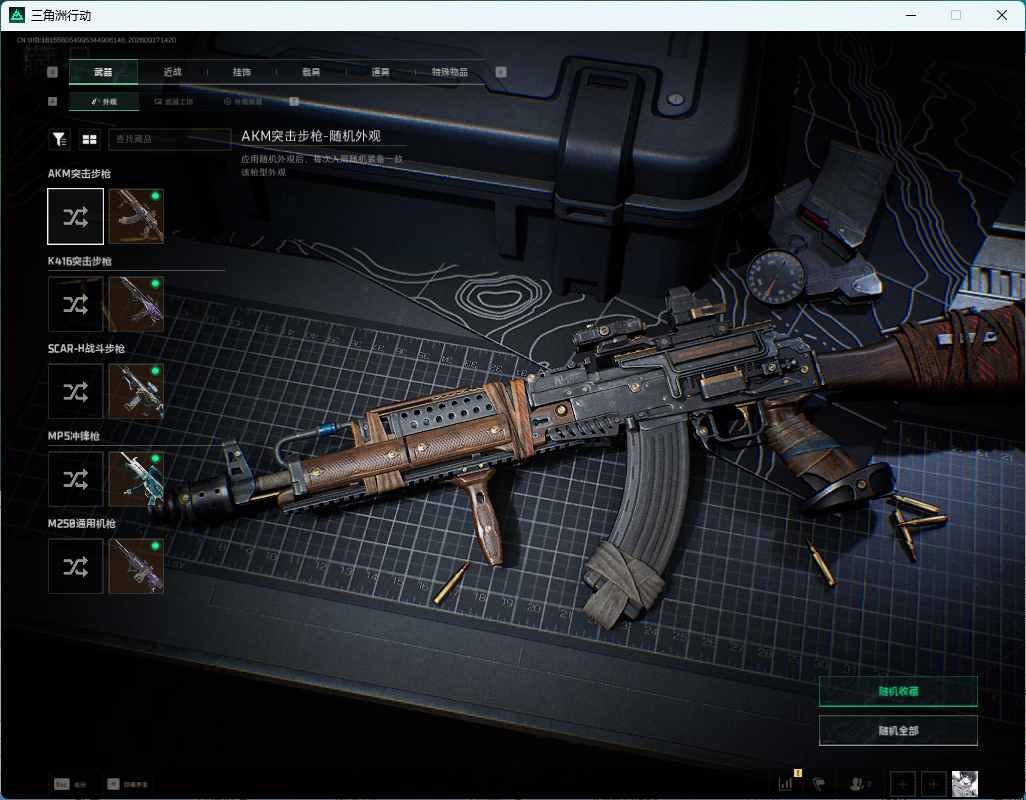
Task: Select the SCAR-H战斗步枪 skin thumbnail
Action: click(x=136, y=391)
